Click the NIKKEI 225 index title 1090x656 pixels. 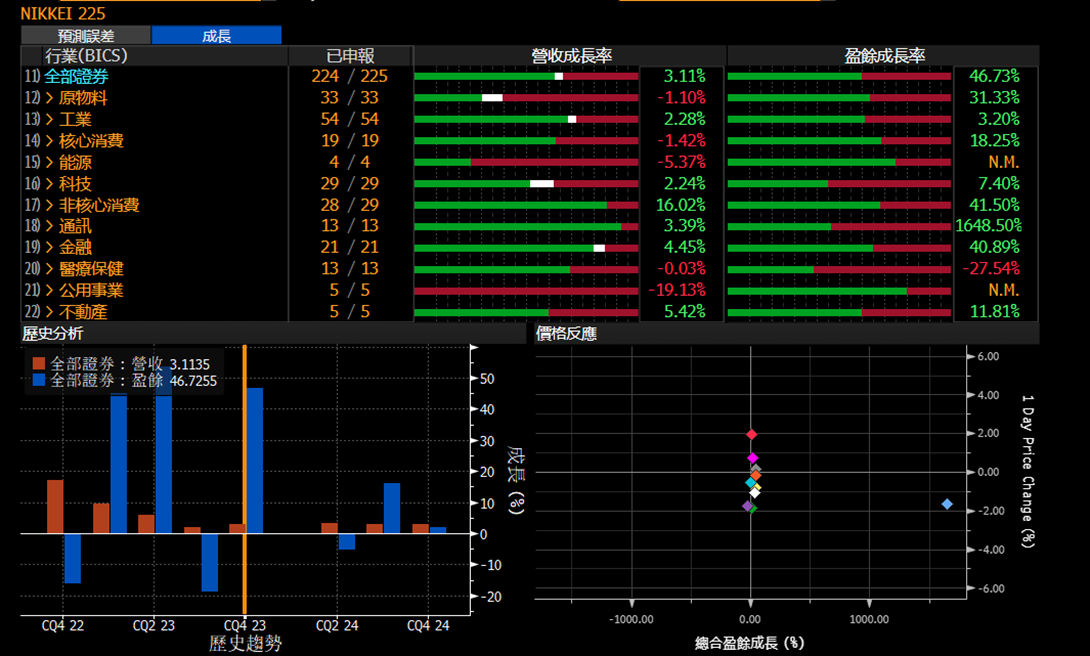pos(63,13)
